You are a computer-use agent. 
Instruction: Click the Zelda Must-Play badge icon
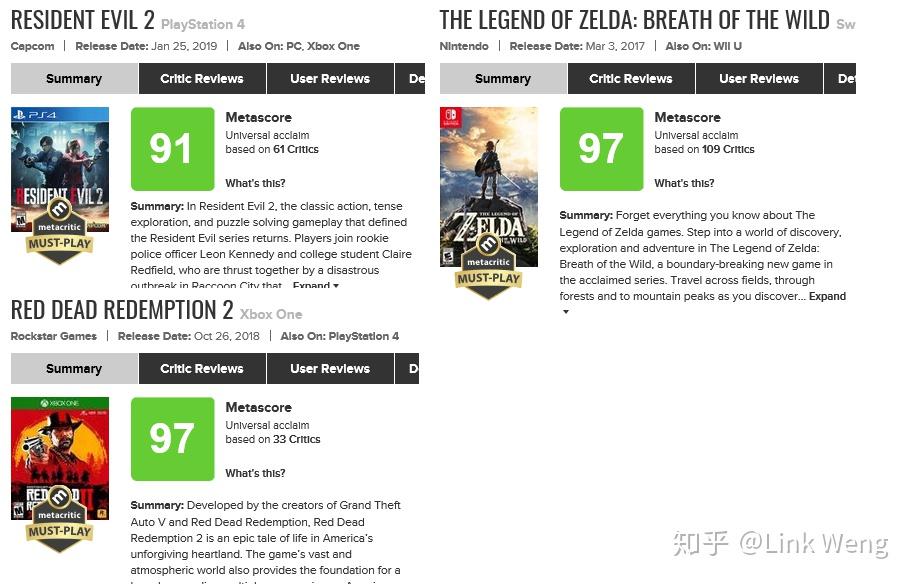pyautogui.click(x=488, y=267)
